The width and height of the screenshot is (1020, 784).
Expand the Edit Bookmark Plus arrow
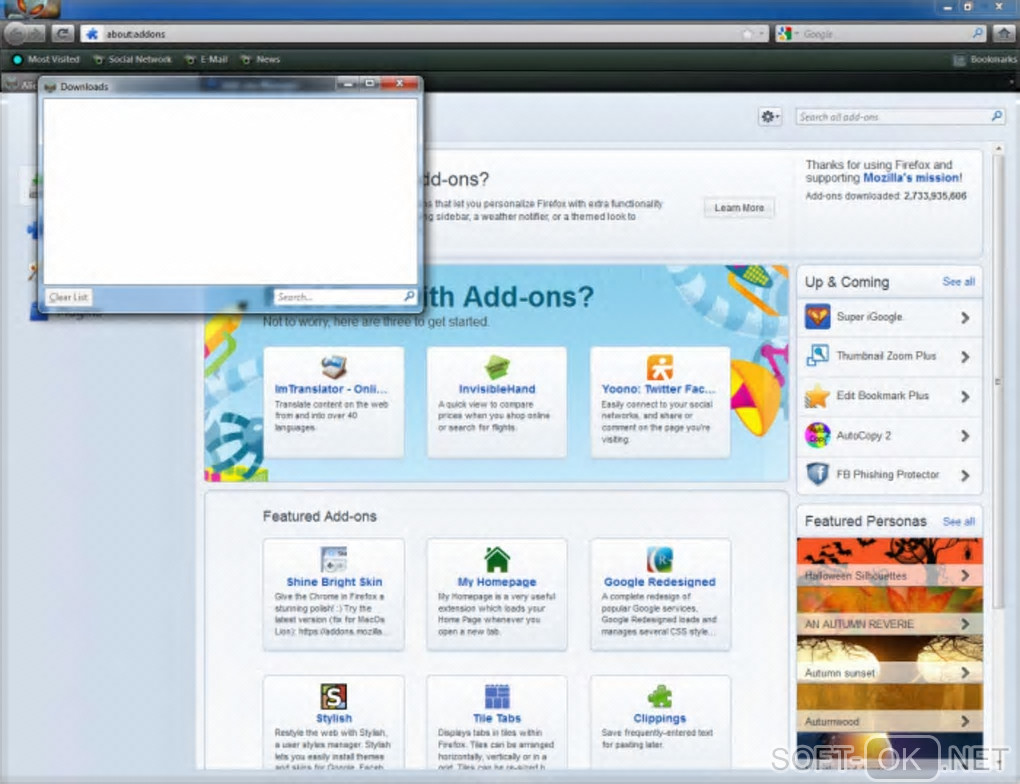965,396
